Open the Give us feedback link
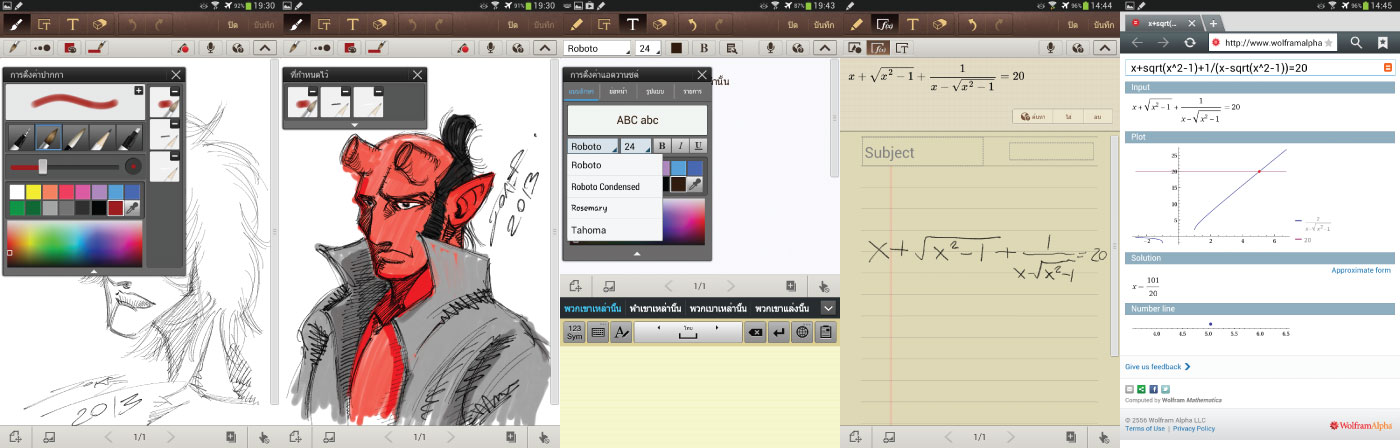This screenshot has height=448, width=1400. coord(1158,367)
